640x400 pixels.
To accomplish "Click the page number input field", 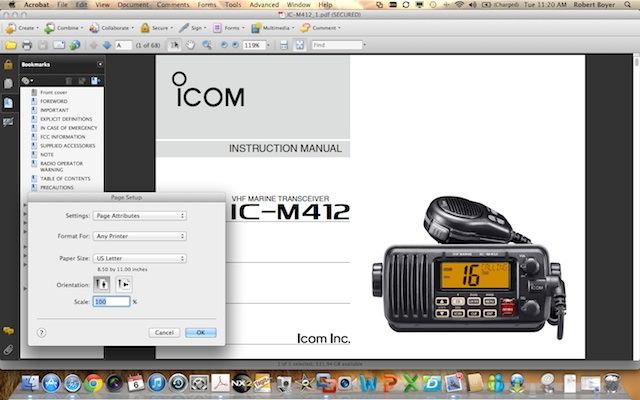I will 124,45.
